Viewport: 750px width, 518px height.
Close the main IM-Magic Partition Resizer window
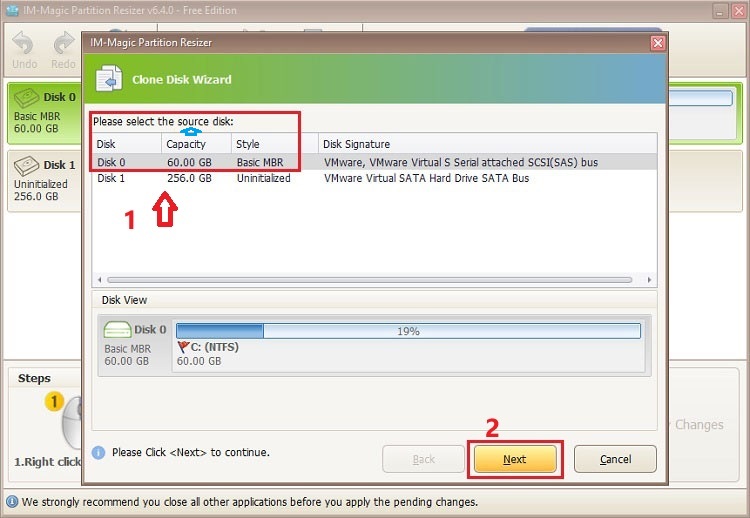coord(739,11)
